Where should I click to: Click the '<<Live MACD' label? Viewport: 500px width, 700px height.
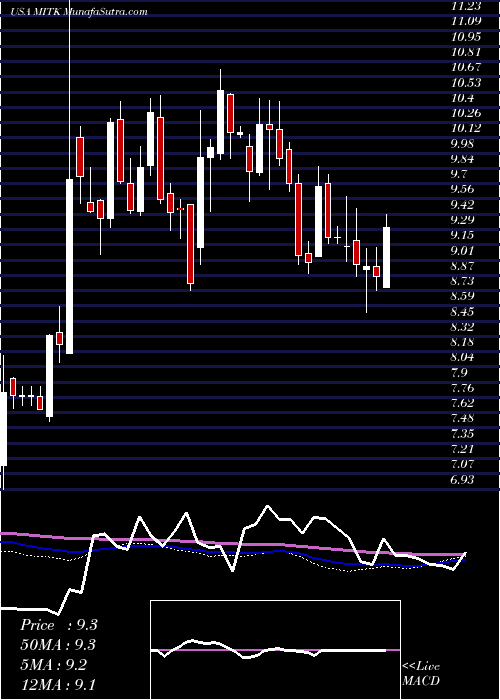pyautogui.click(x=421, y=674)
